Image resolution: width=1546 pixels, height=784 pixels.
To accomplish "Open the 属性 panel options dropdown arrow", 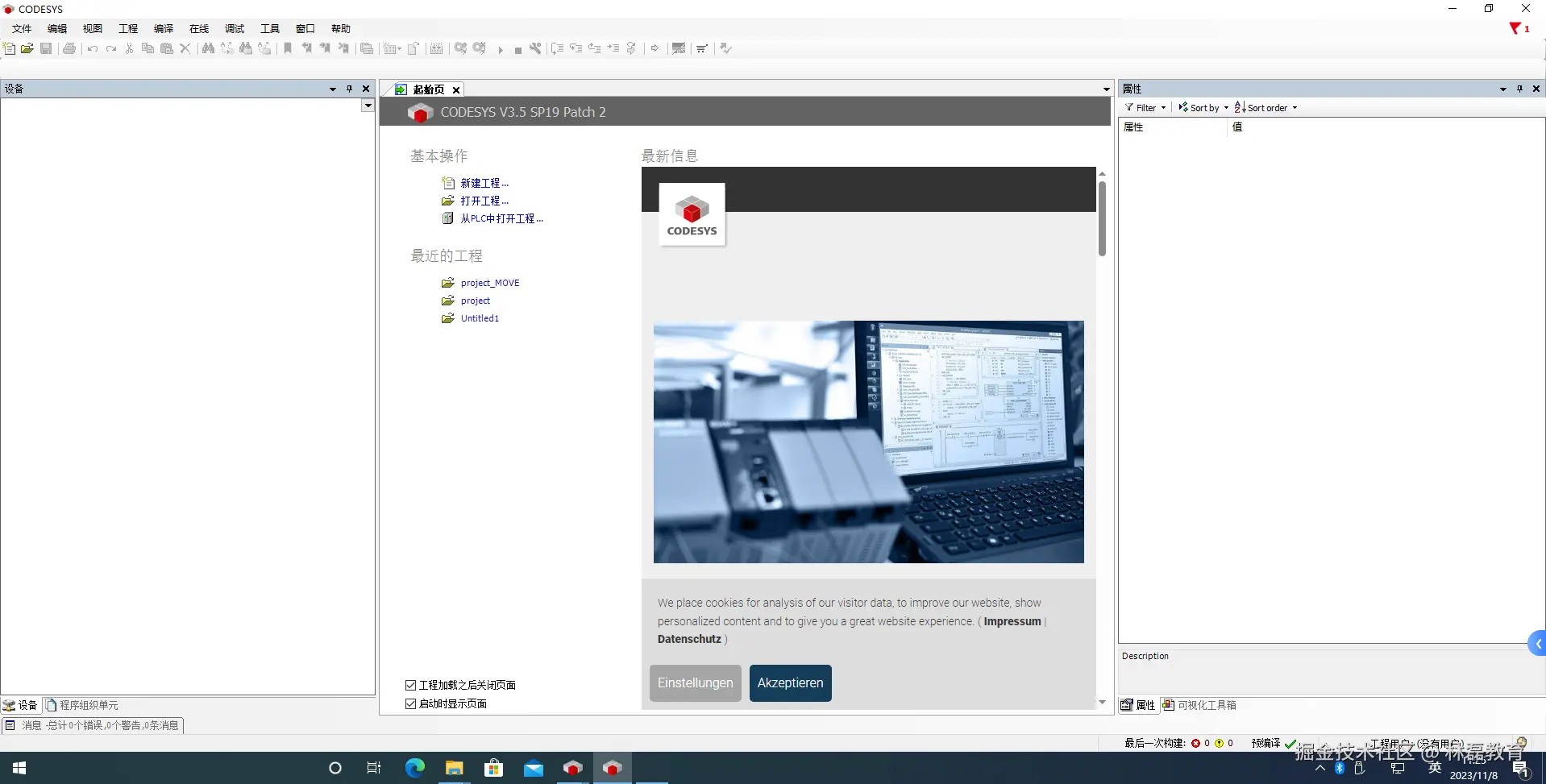I will point(1502,89).
